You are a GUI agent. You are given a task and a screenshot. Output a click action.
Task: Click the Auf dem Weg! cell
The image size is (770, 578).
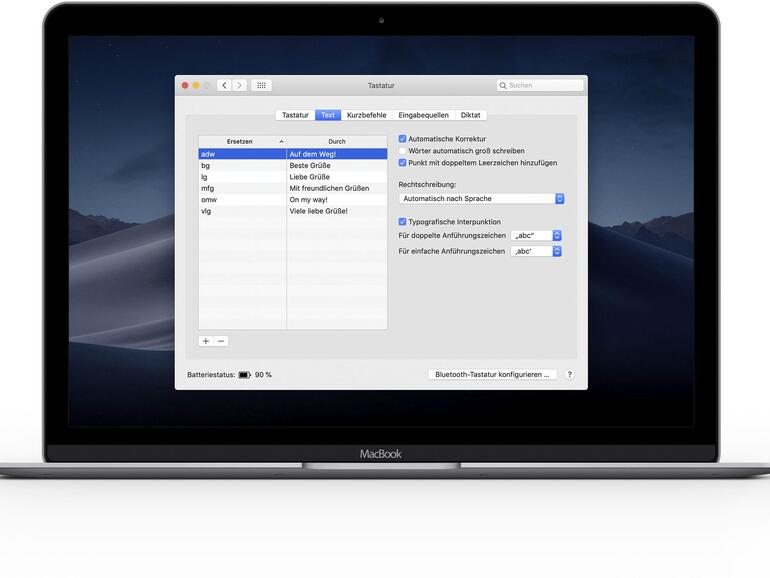tap(337, 154)
